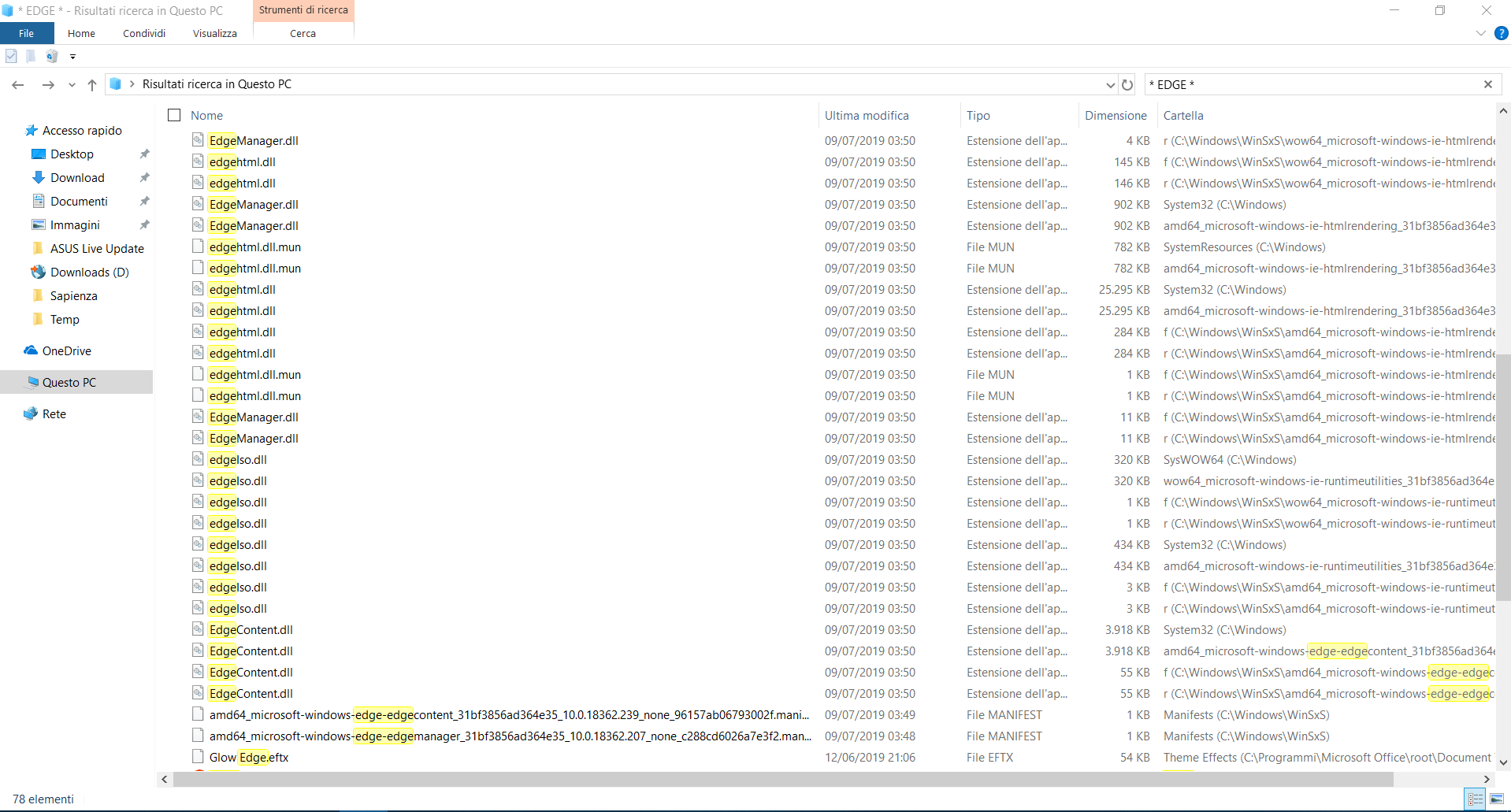Click the Downloads (D) drive icon
The image size is (1511, 812).
coord(38,272)
